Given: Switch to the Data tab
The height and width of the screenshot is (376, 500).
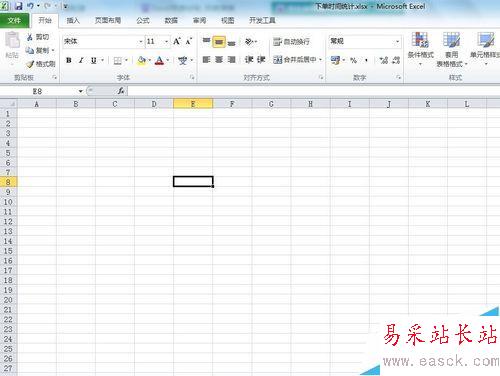Looking at the screenshot, I should click(171, 21).
